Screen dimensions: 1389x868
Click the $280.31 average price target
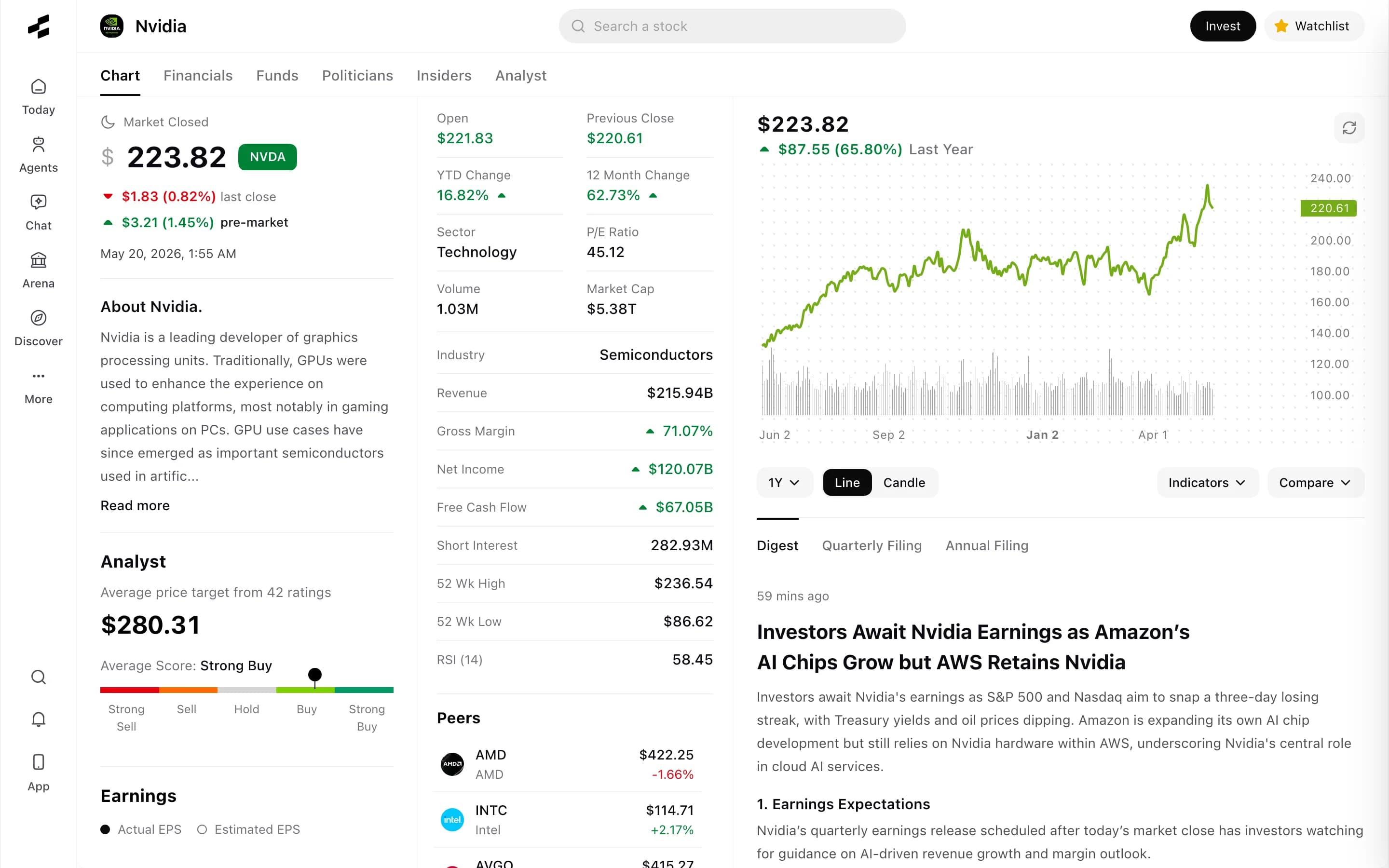pyautogui.click(x=150, y=624)
